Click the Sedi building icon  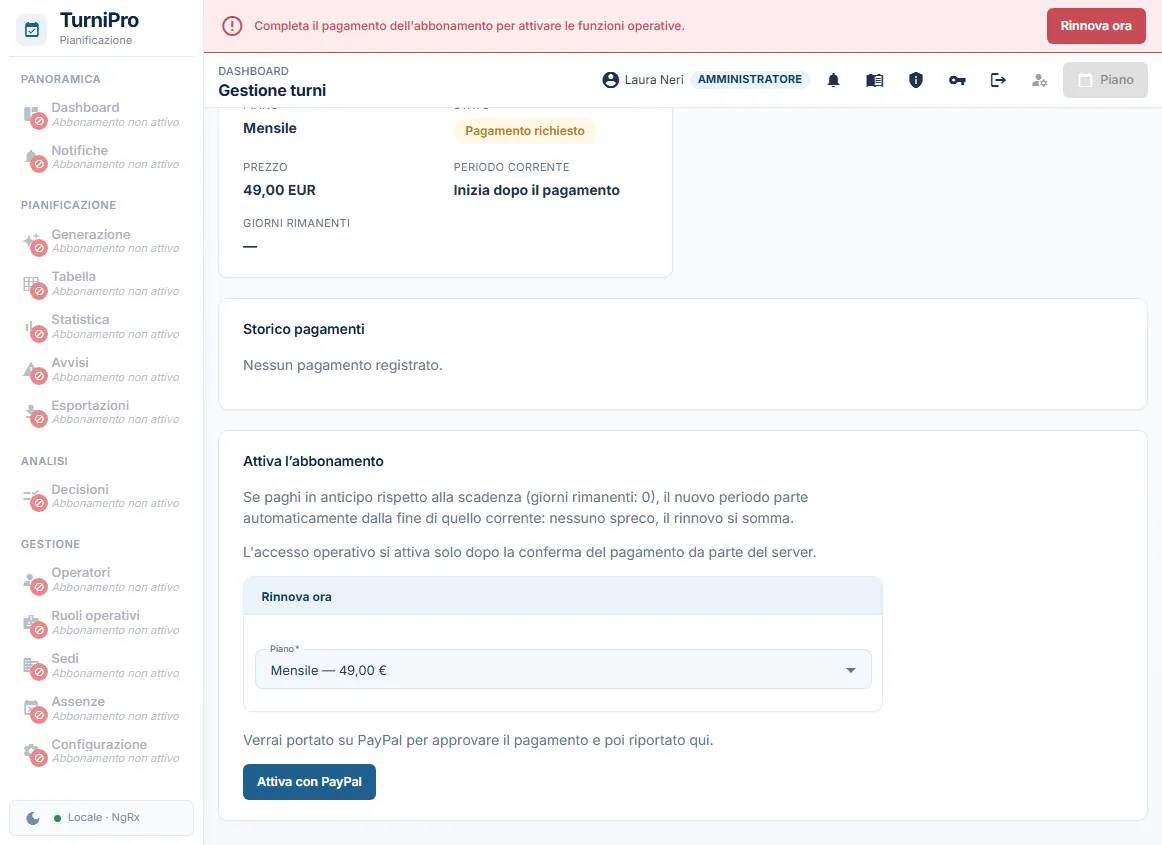pyautogui.click(x=31, y=666)
